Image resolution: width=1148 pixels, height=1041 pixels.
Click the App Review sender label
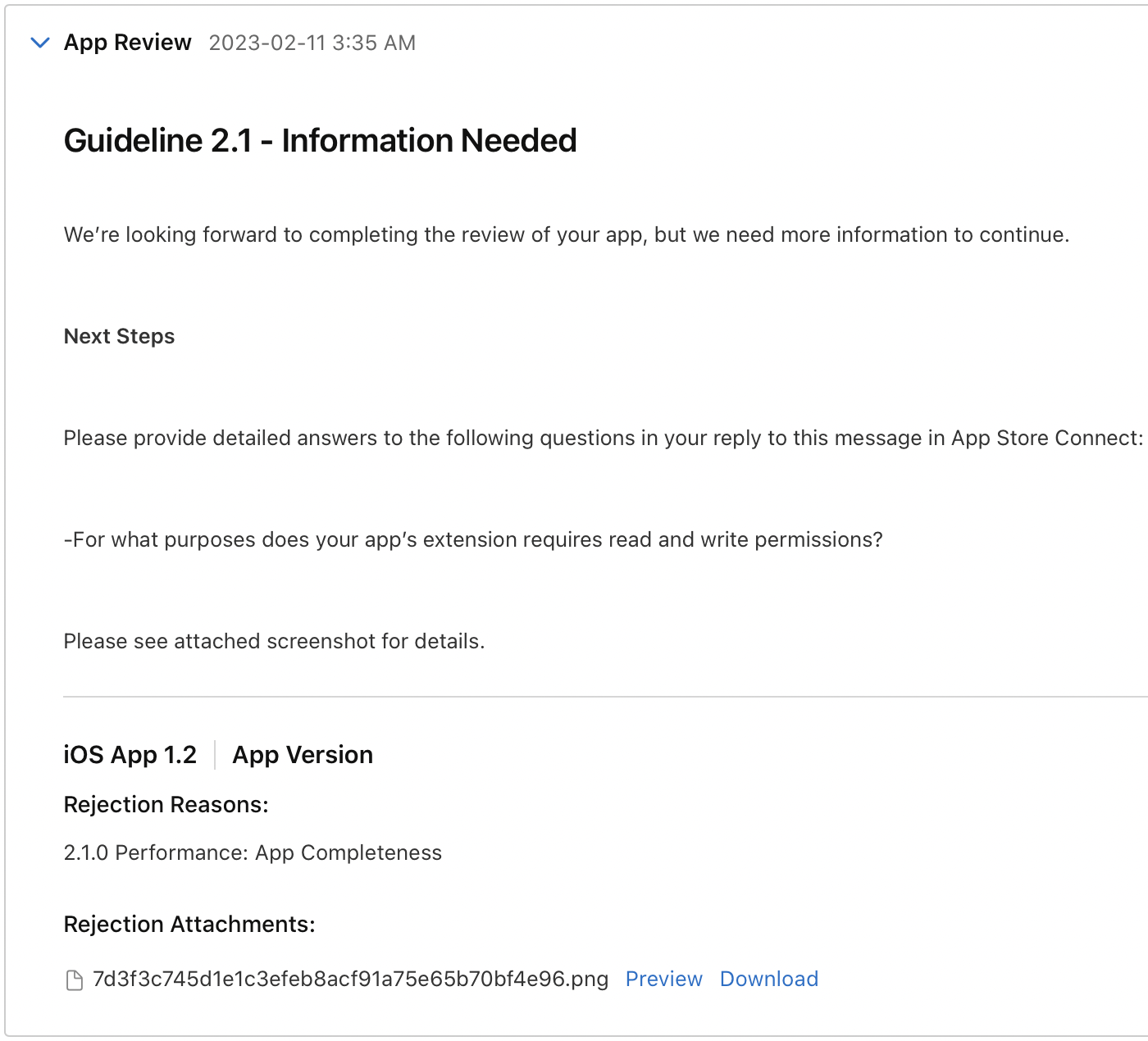coord(128,42)
